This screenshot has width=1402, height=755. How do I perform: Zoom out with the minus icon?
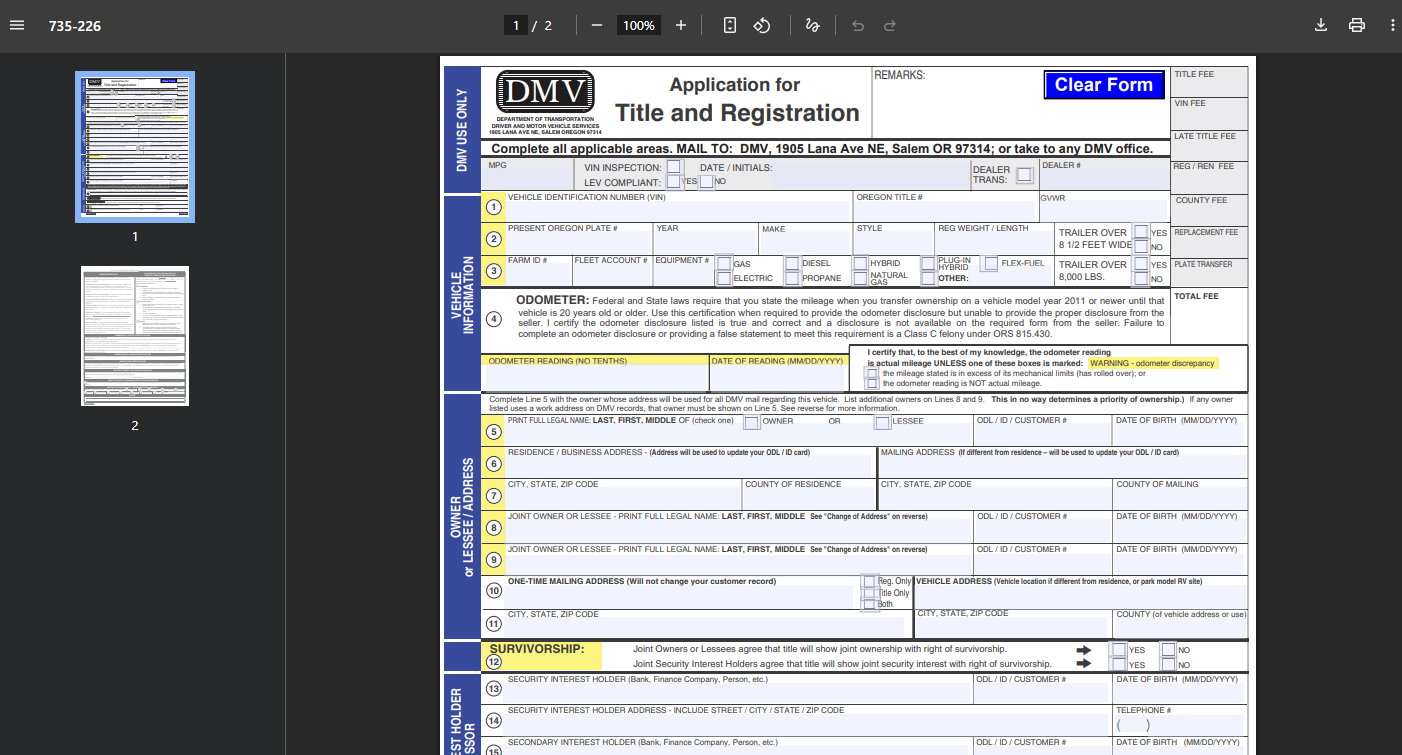tap(597, 25)
